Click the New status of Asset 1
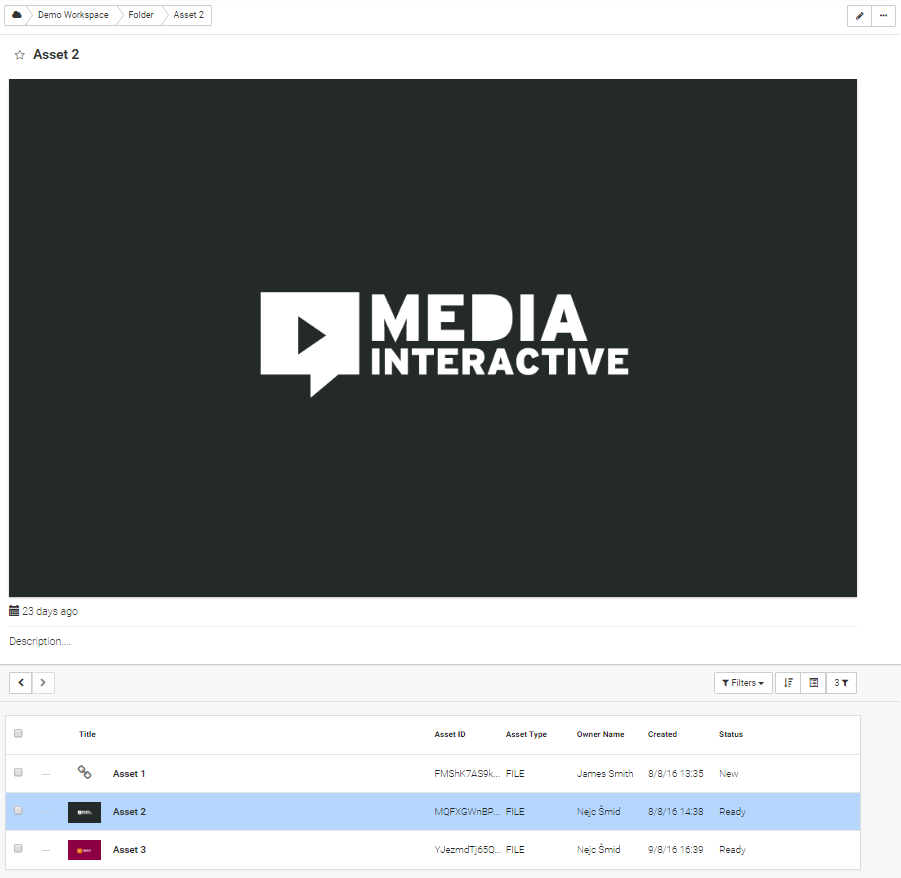Viewport: 901px width, 878px height. point(729,773)
